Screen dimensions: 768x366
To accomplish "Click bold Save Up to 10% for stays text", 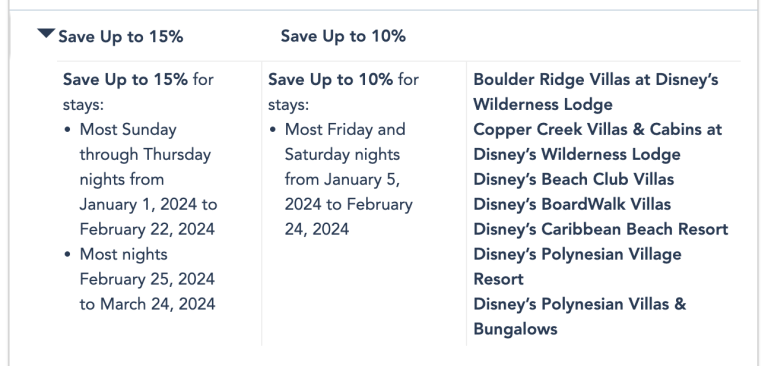I will 330,79.
